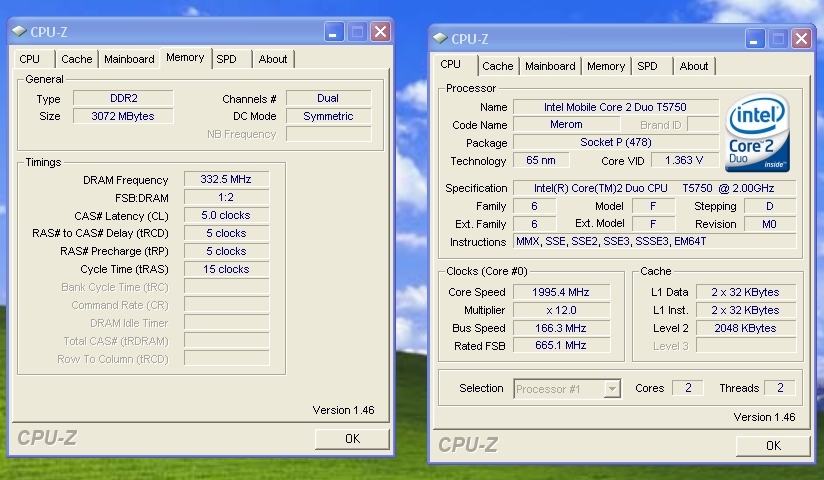824x480 pixels.
Task: Click the 15 clocks Cycle Time value
Action: tap(226, 269)
